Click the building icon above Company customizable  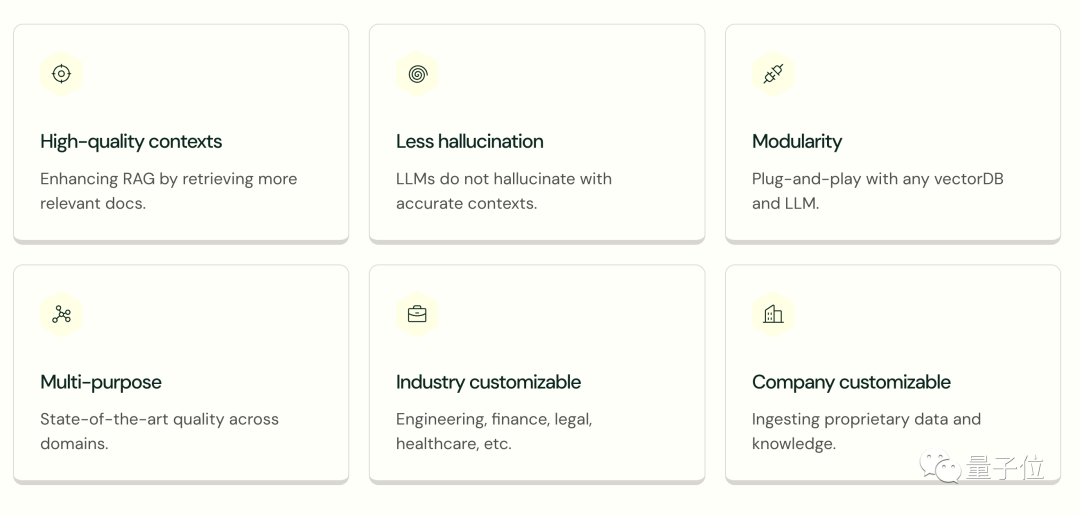point(773,315)
